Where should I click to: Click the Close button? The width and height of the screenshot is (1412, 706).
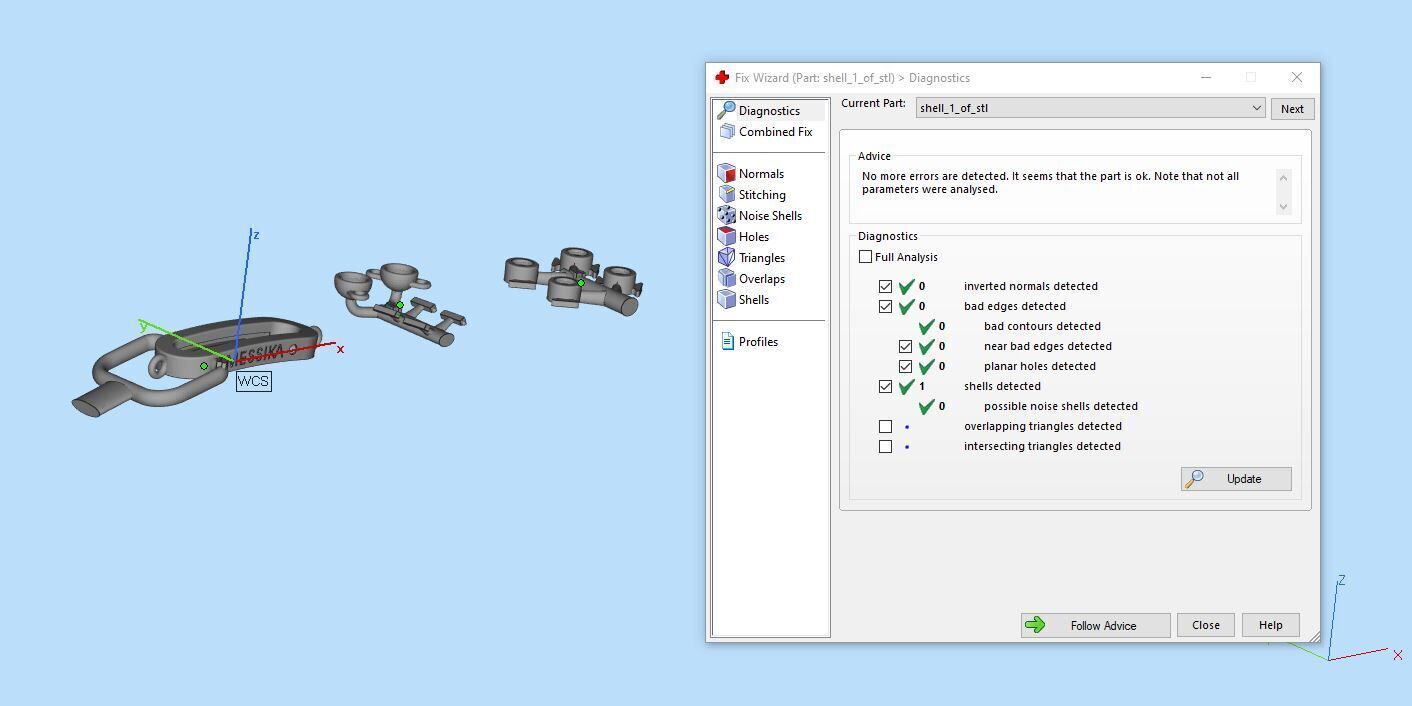coord(1206,625)
